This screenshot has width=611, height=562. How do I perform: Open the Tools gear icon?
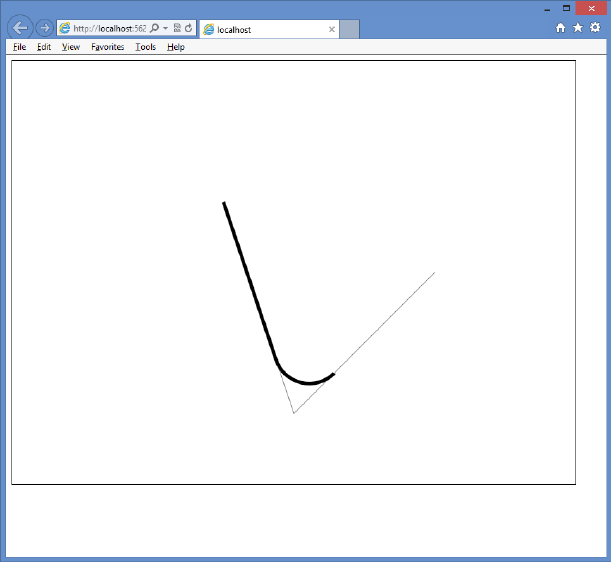[x=595, y=27]
